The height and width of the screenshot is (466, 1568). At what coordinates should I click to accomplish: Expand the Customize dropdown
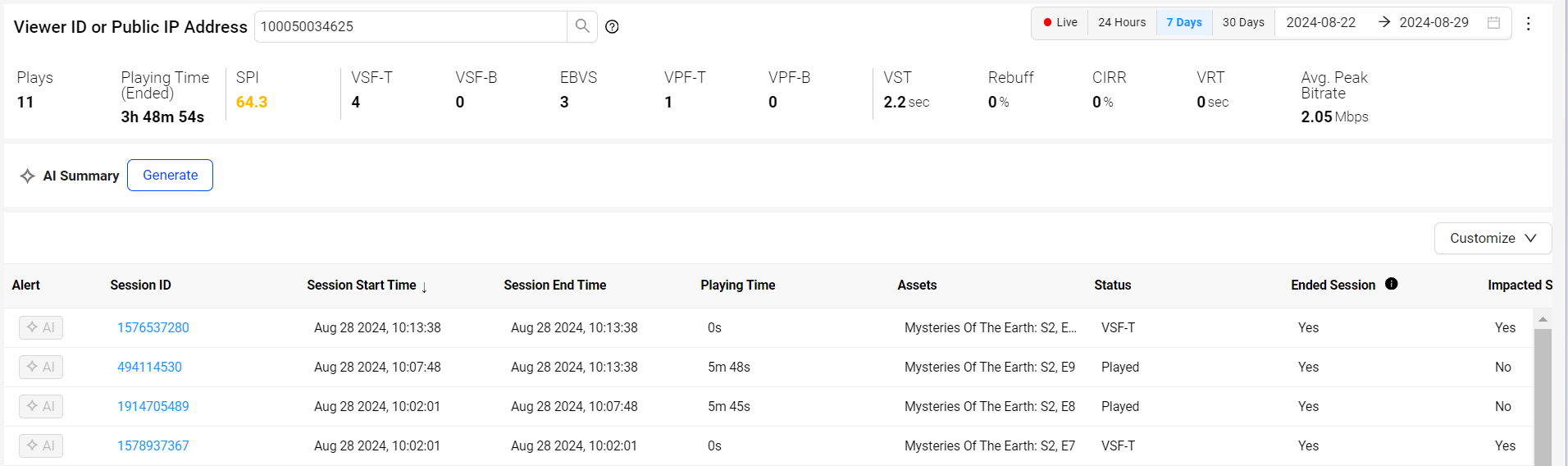click(1493, 238)
